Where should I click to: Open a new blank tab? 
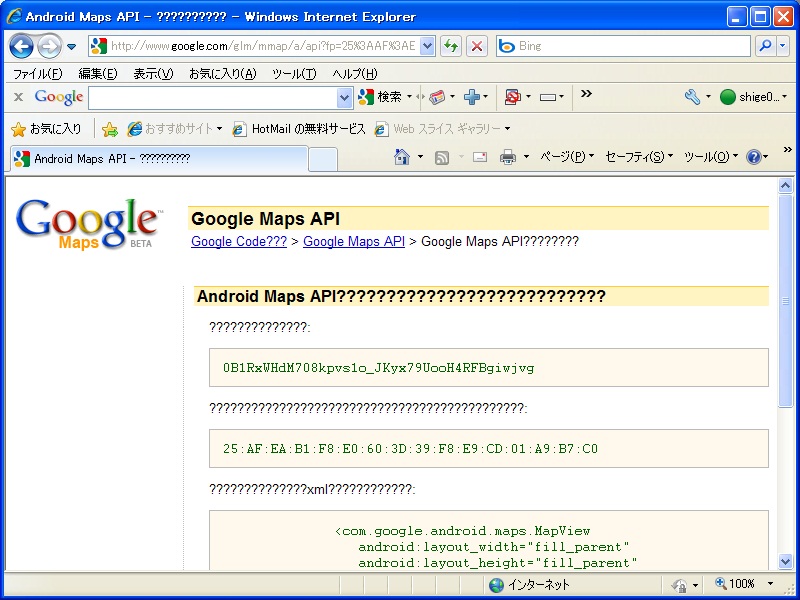point(323,159)
